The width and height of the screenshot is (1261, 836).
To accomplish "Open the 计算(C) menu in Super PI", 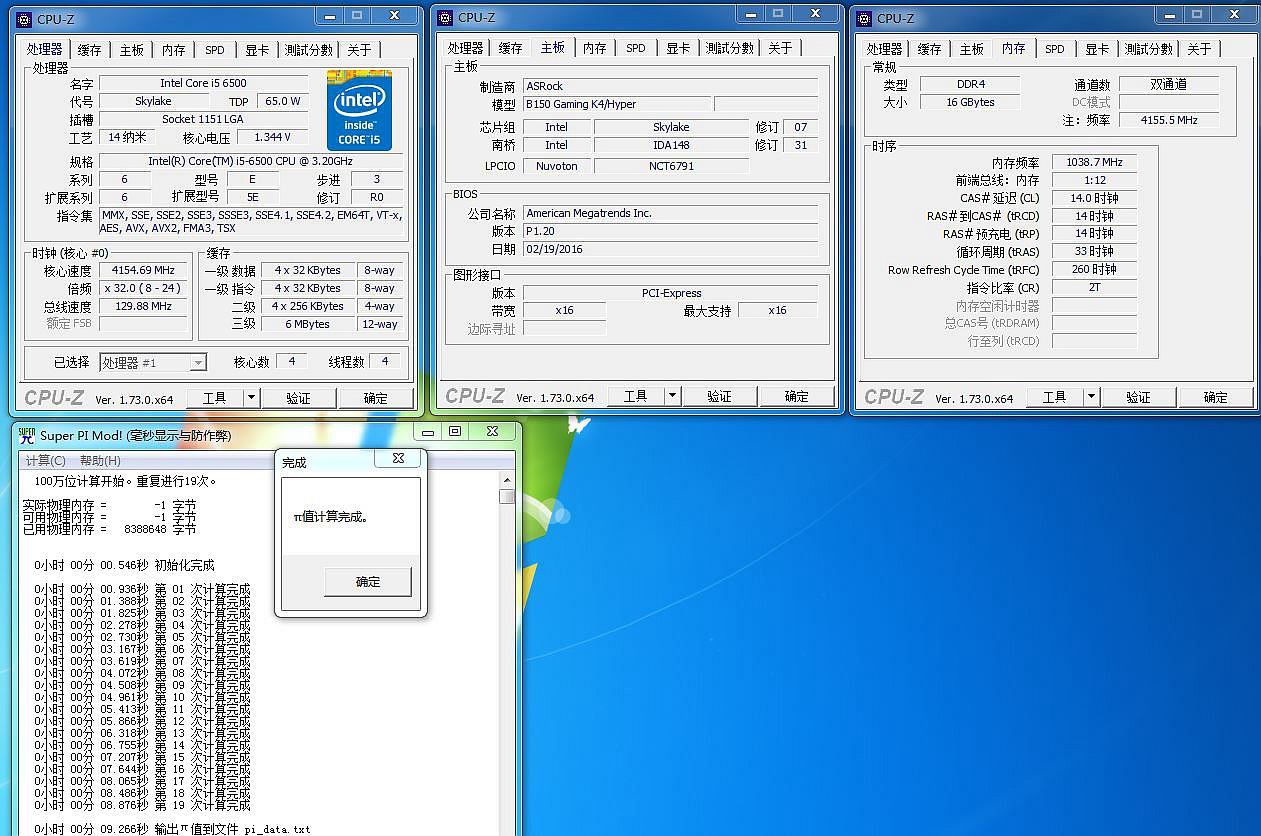I will click(x=45, y=461).
